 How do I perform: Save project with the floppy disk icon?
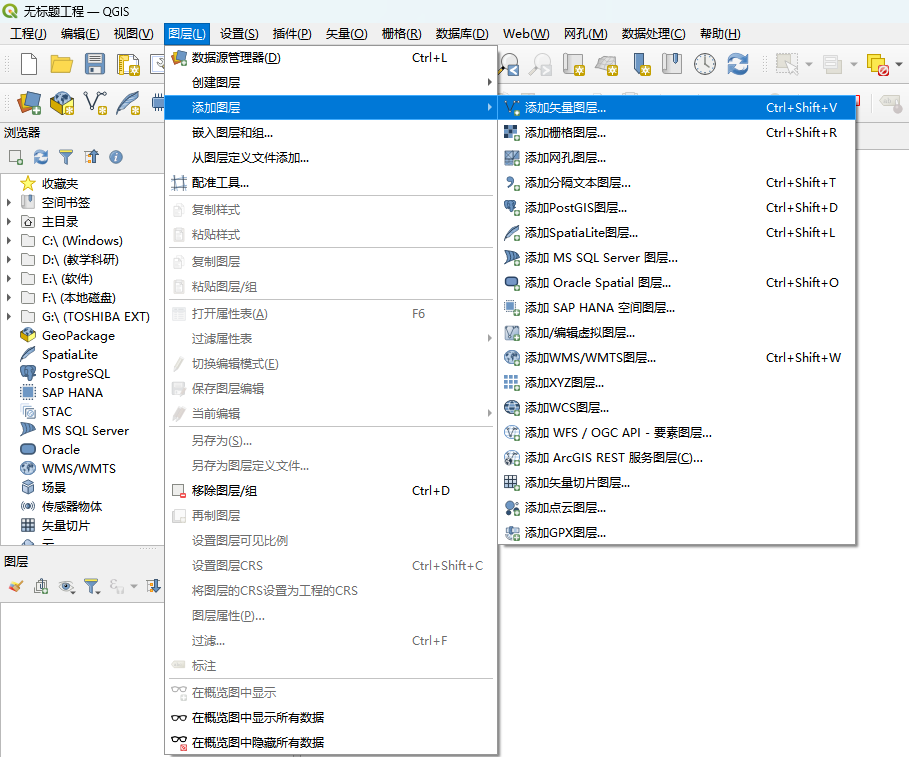click(x=94, y=64)
